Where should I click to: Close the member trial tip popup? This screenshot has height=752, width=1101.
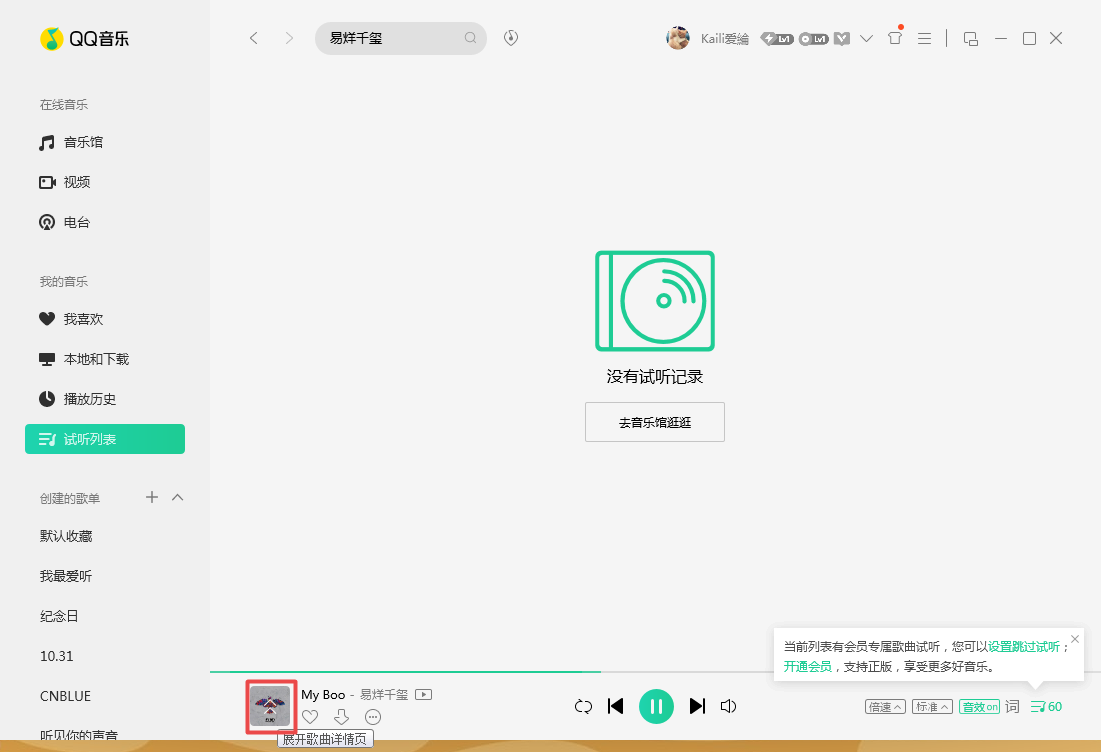[1075, 639]
